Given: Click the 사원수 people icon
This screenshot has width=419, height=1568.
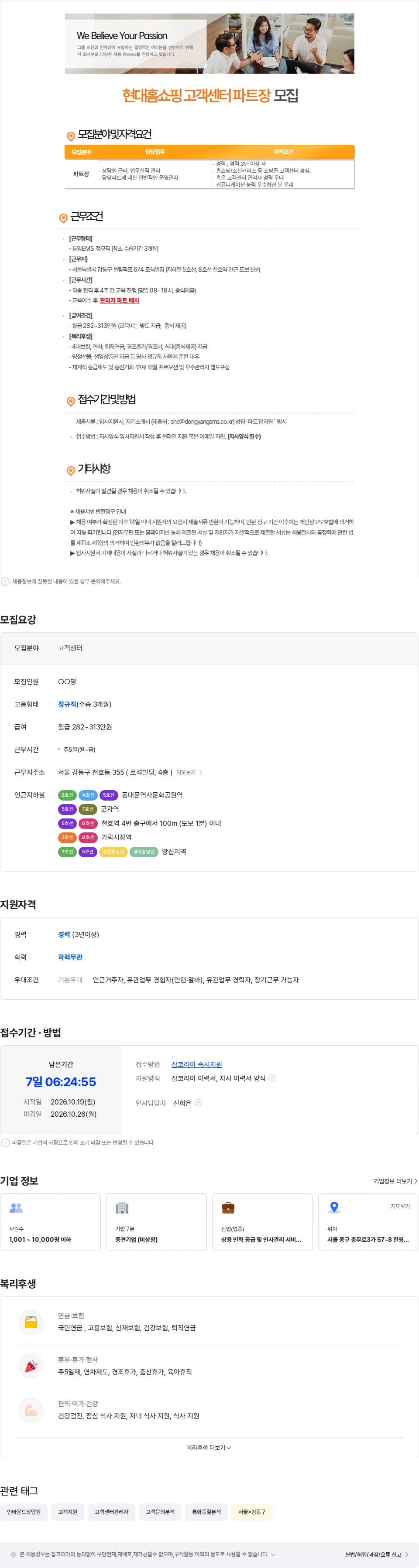Looking at the screenshot, I should [x=17, y=1208].
